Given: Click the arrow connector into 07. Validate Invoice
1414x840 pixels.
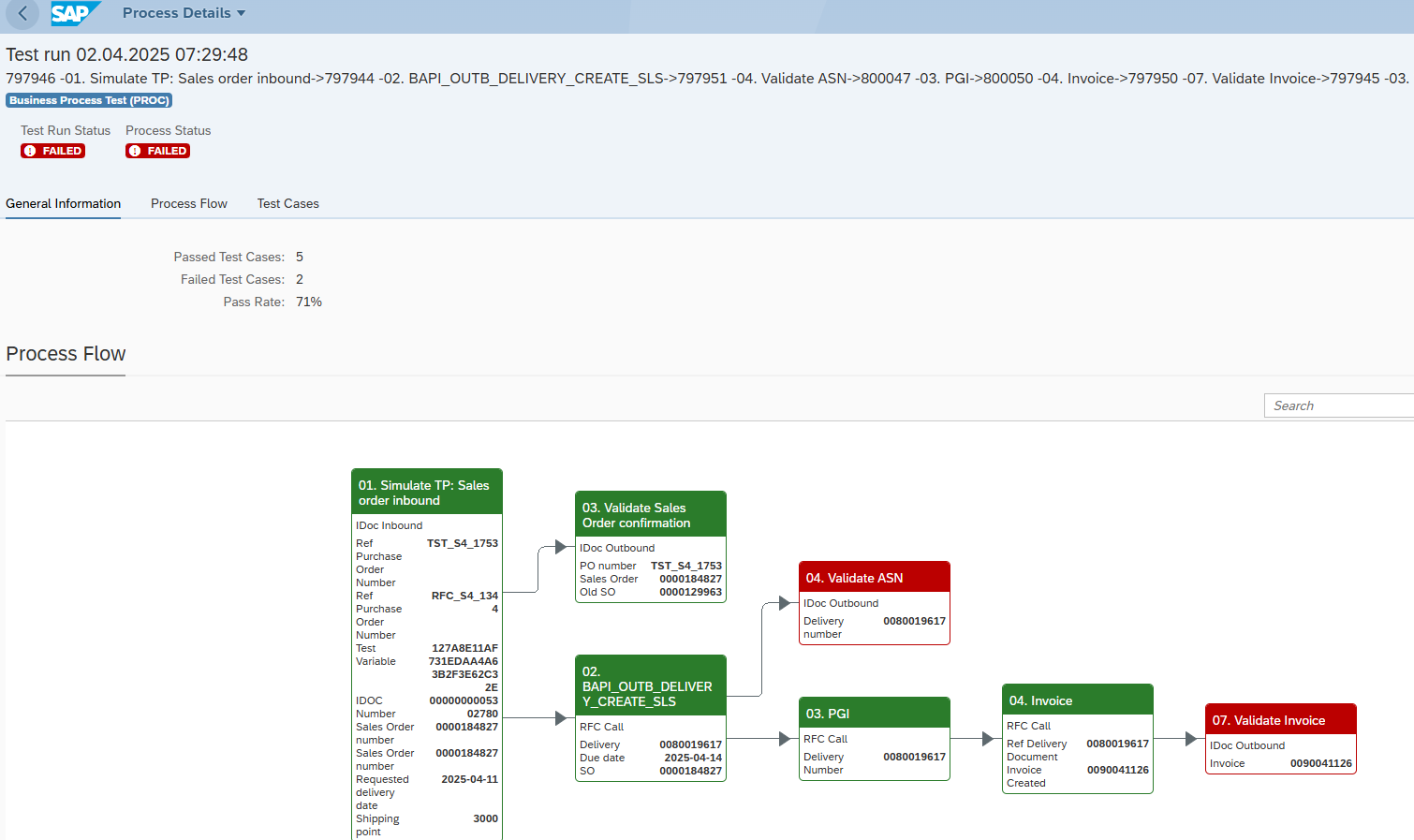Looking at the screenshot, I should [1190, 739].
